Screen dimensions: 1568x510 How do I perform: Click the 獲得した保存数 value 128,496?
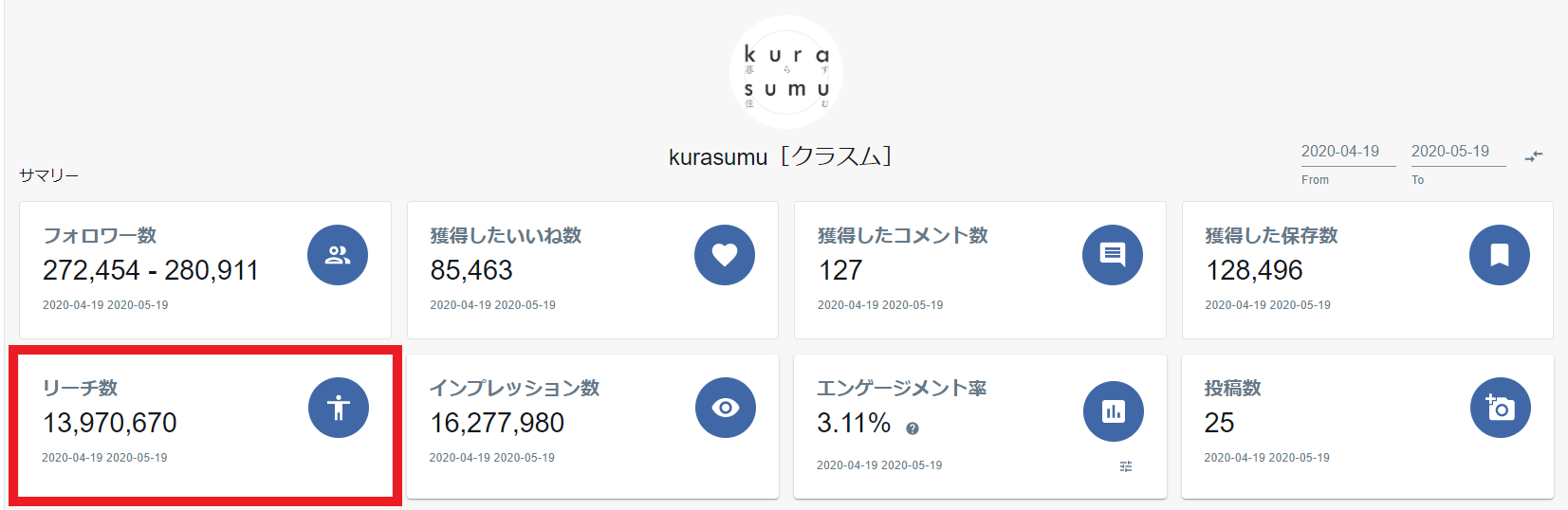(1254, 270)
